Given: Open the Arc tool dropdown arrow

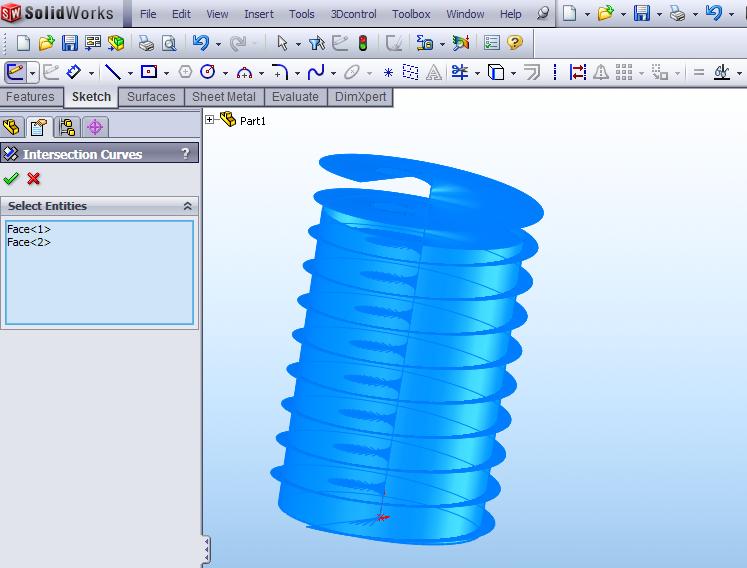Looking at the screenshot, I should click(262, 74).
